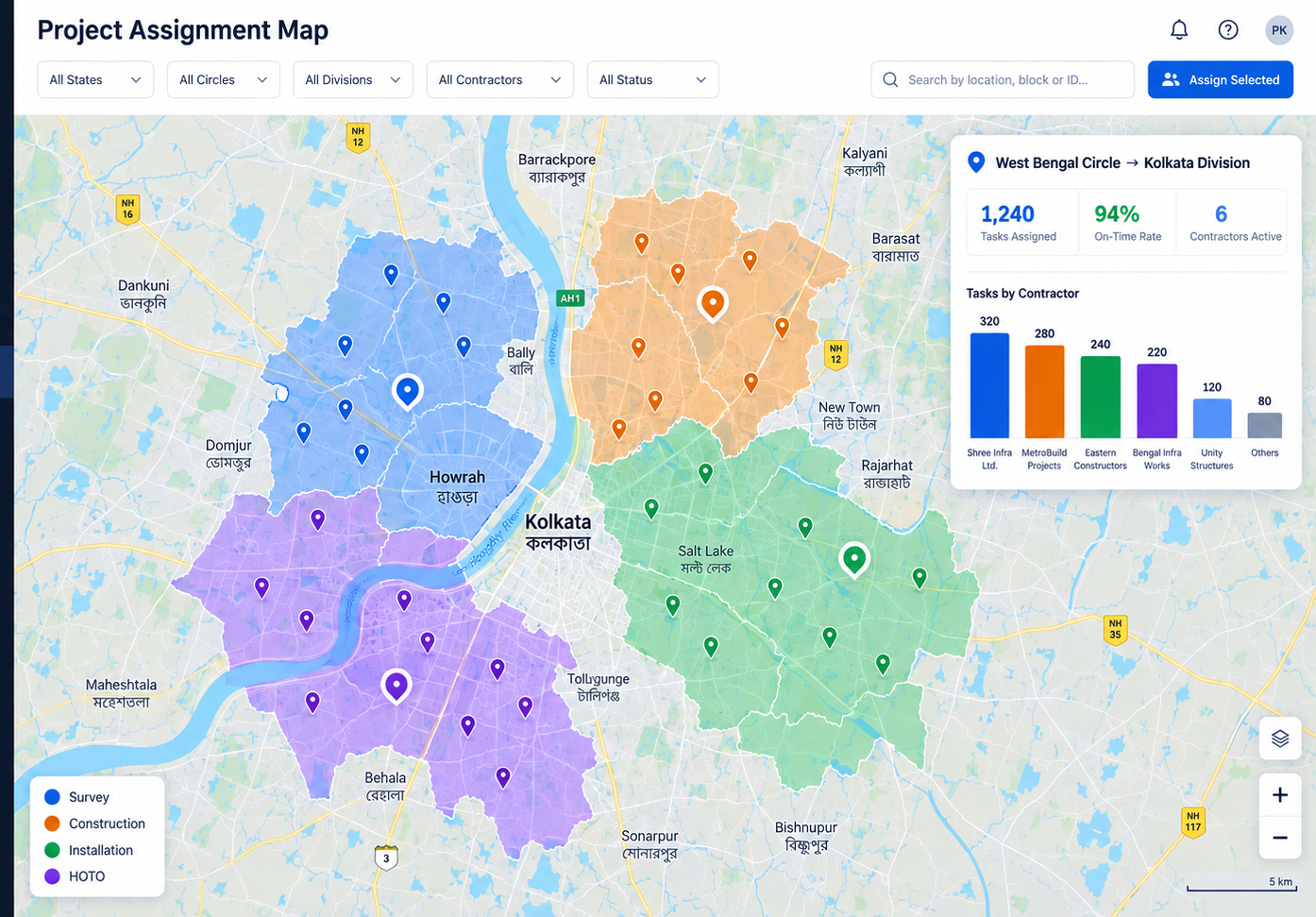The height and width of the screenshot is (917, 1316).
Task: Click the Bengal Infra Works bar
Action: click(1156, 400)
